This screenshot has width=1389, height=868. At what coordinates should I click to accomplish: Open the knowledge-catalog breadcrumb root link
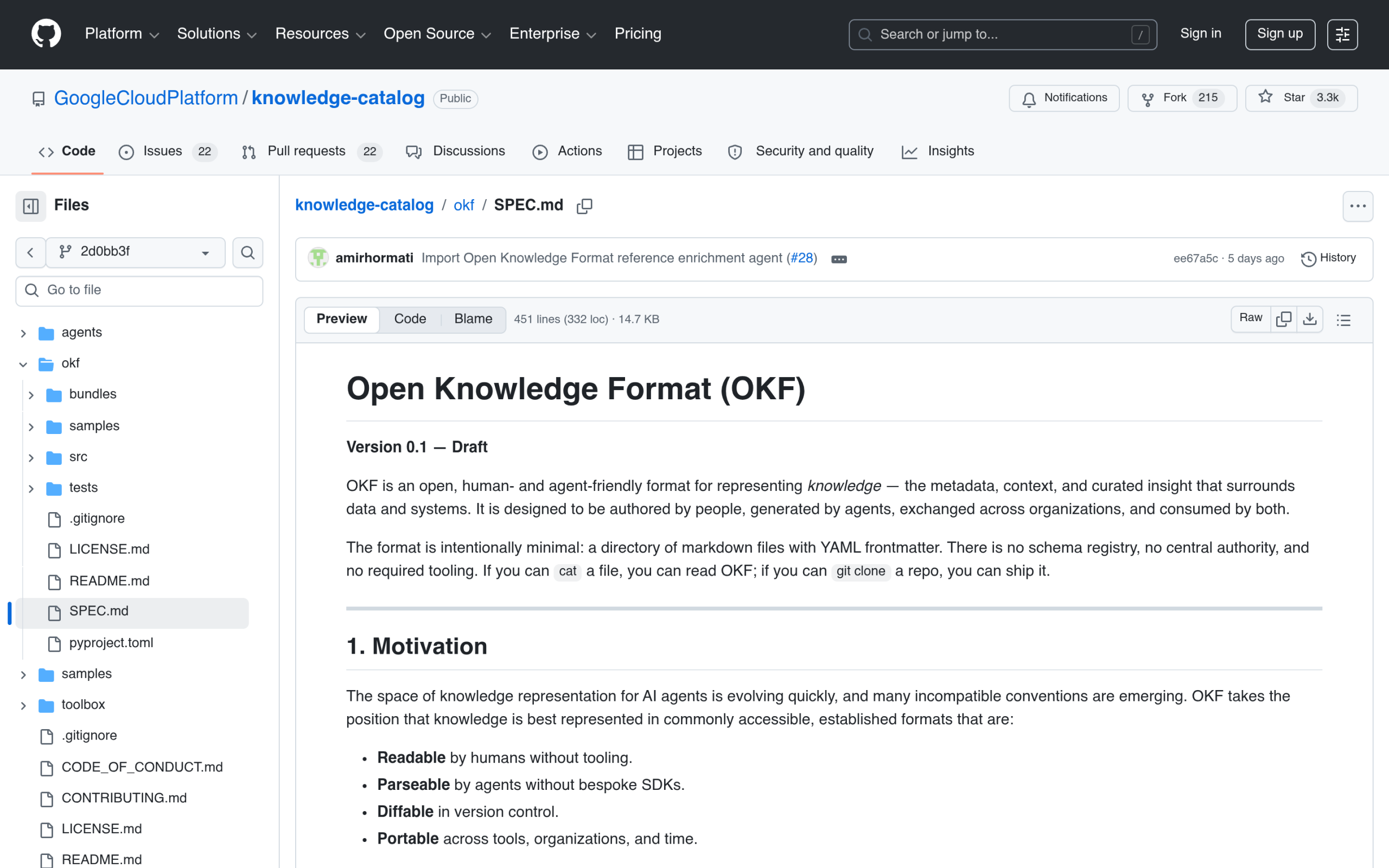[x=364, y=206]
